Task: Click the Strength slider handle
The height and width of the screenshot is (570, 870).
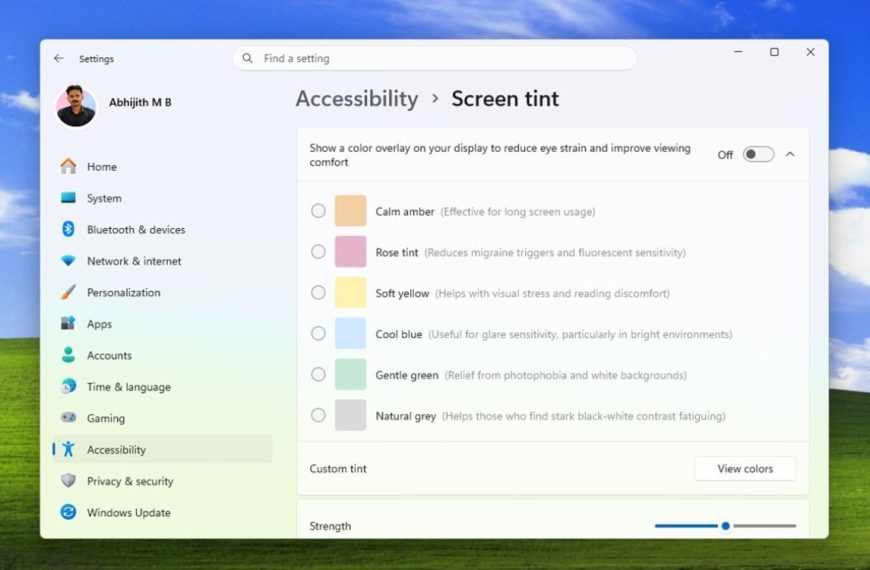Action: coord(725,526)
